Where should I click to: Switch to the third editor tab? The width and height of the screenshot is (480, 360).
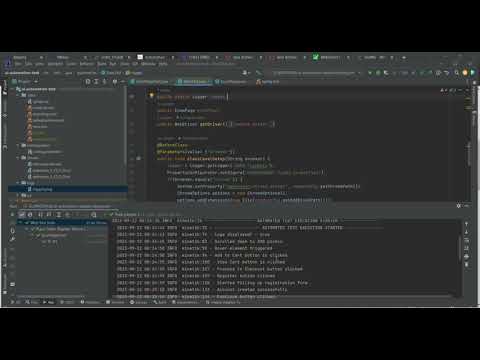tap(233, 82)
